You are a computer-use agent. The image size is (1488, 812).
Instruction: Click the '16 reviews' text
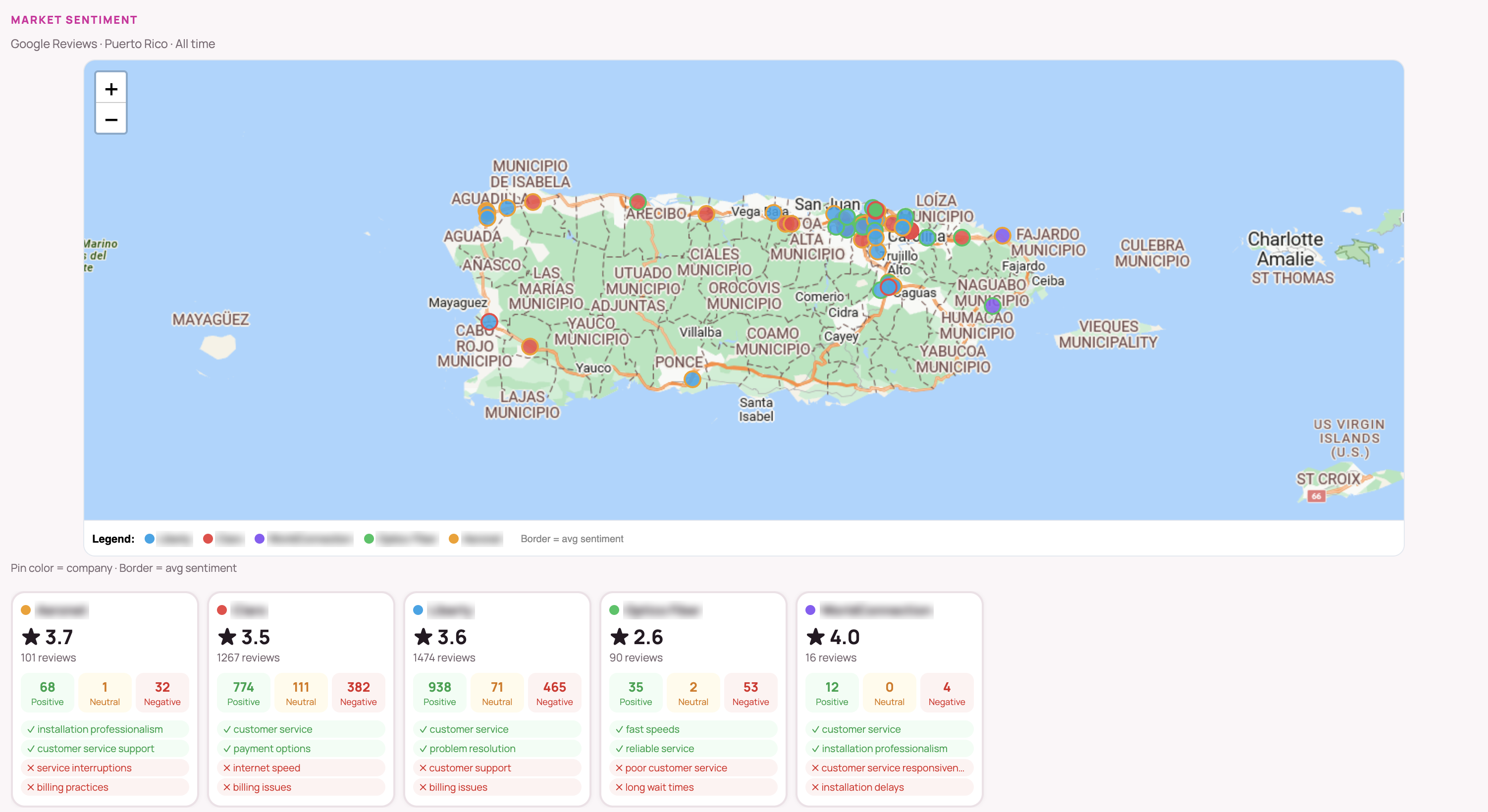pos(831,657)
